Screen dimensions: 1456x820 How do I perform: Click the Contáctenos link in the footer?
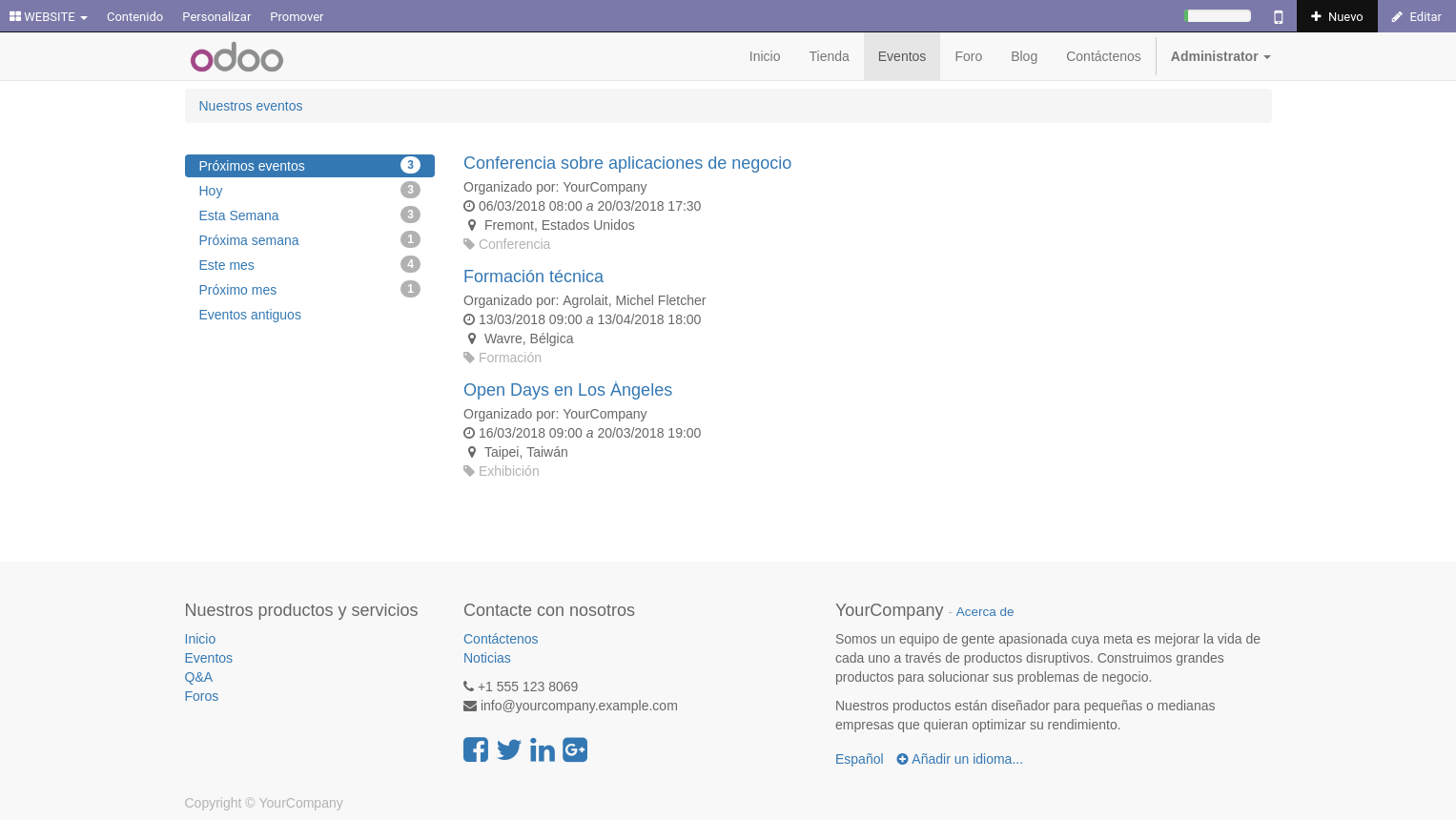point(501,639)
